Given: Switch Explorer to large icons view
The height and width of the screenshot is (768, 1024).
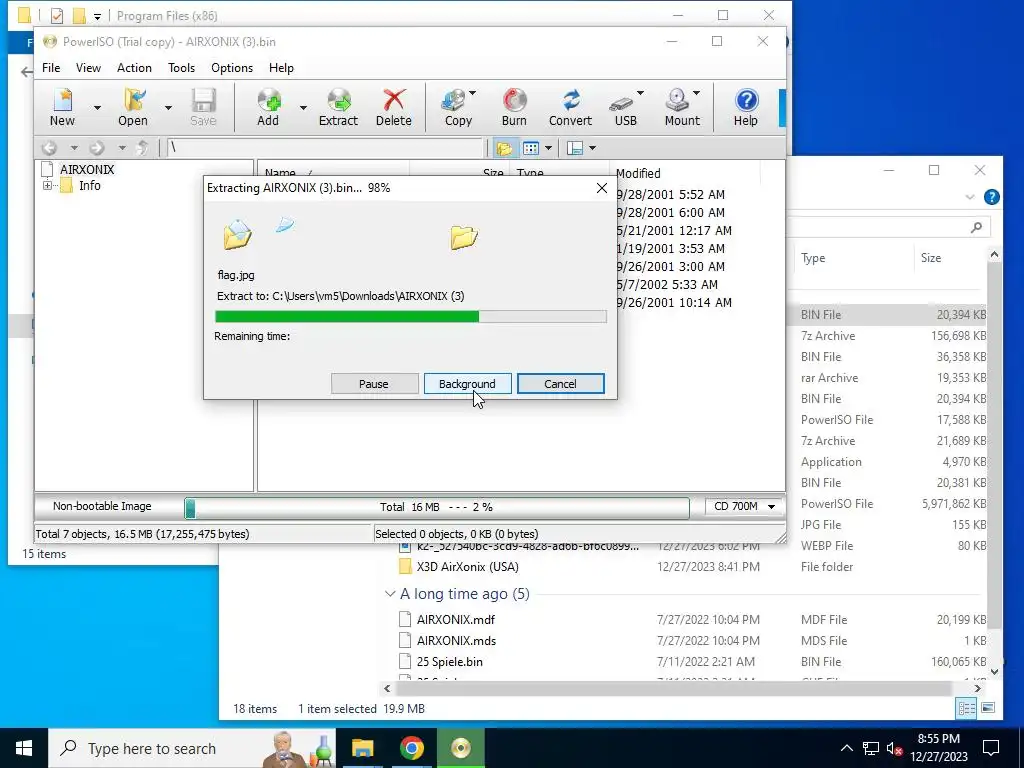Looking at the screenshot, I should pyautogui.click(x=988, y=708).
